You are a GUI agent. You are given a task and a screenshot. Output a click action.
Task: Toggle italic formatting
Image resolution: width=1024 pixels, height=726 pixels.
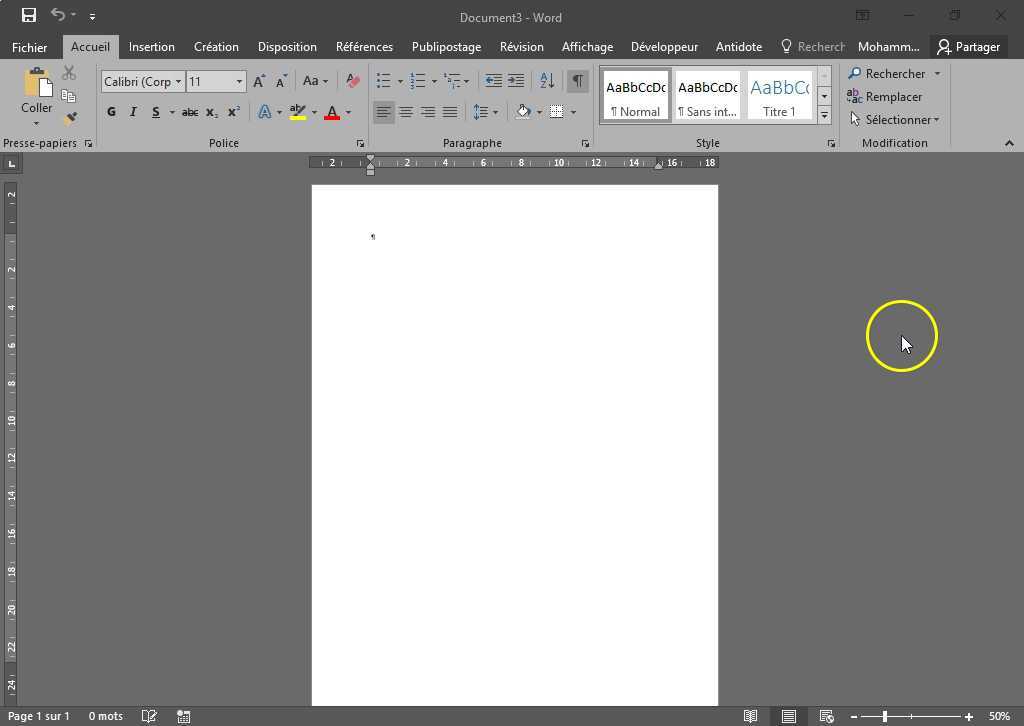133,112
